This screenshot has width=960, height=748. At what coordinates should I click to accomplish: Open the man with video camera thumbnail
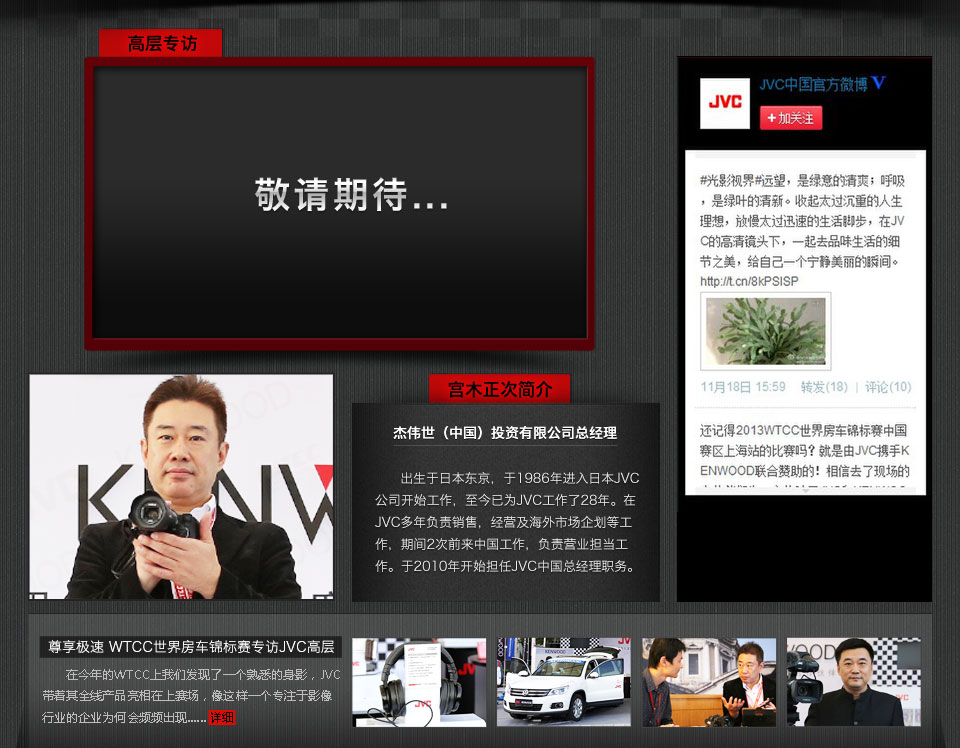point(853,683)
